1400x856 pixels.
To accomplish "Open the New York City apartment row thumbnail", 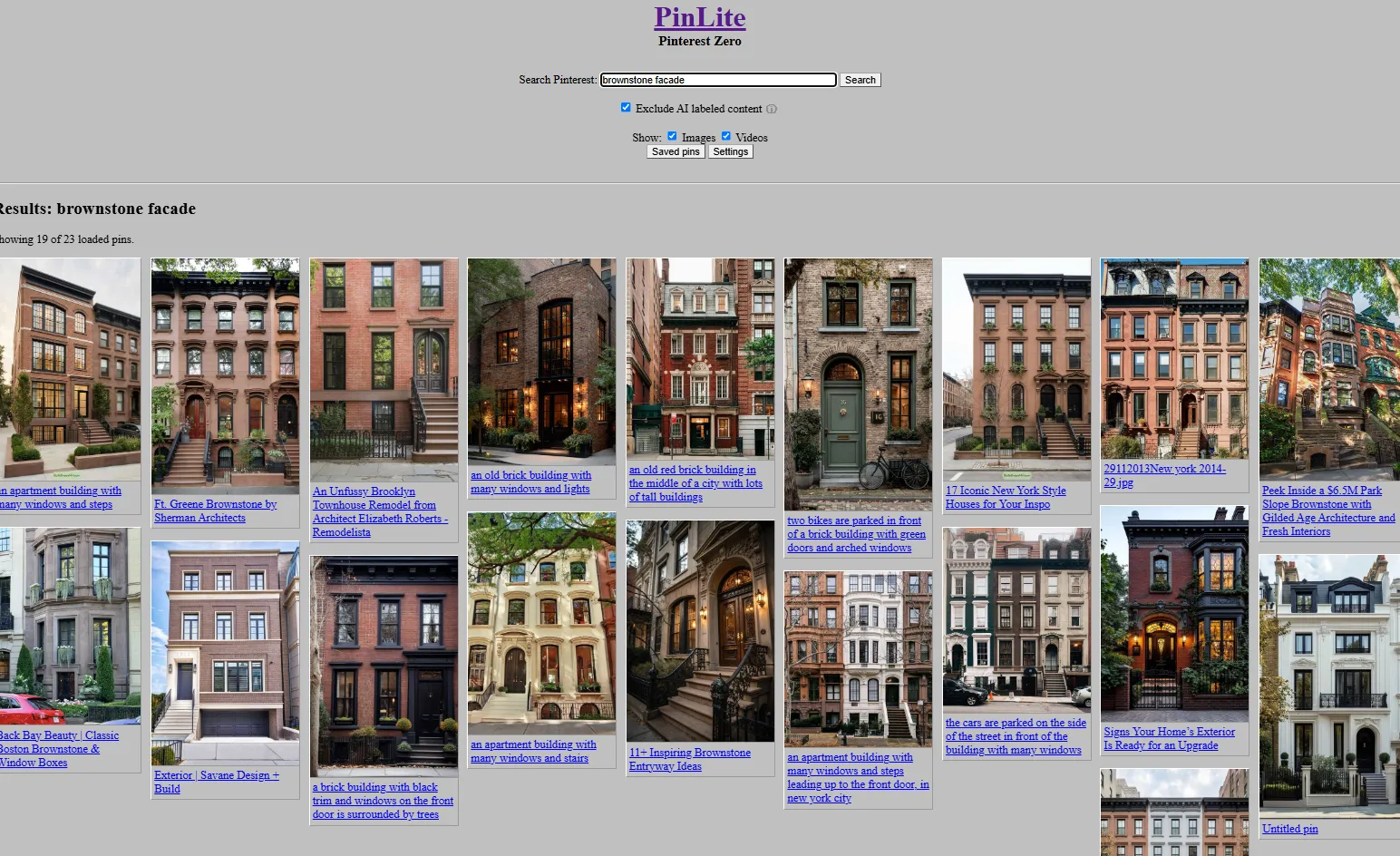I will click(x=858, y=659).
